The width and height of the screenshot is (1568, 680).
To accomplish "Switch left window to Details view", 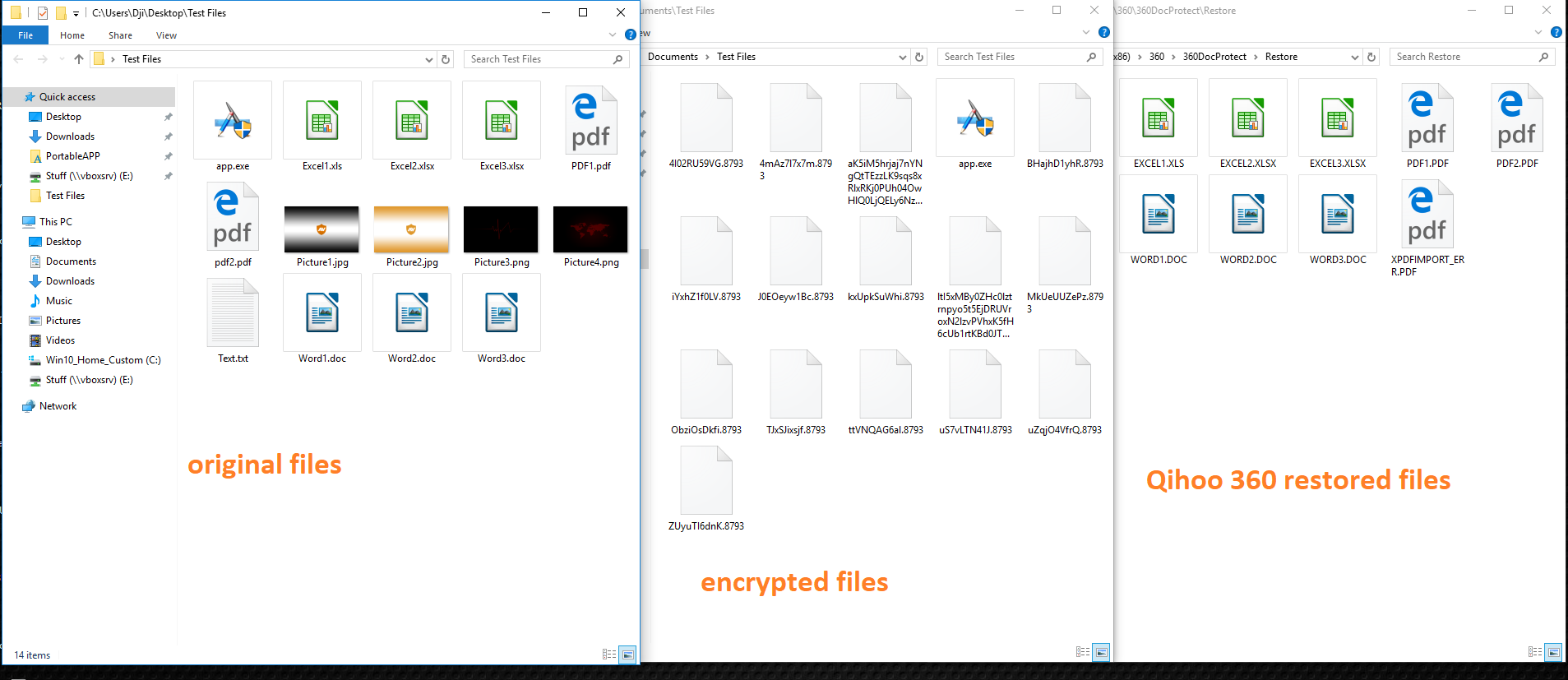I will click(x=609, y=655).
